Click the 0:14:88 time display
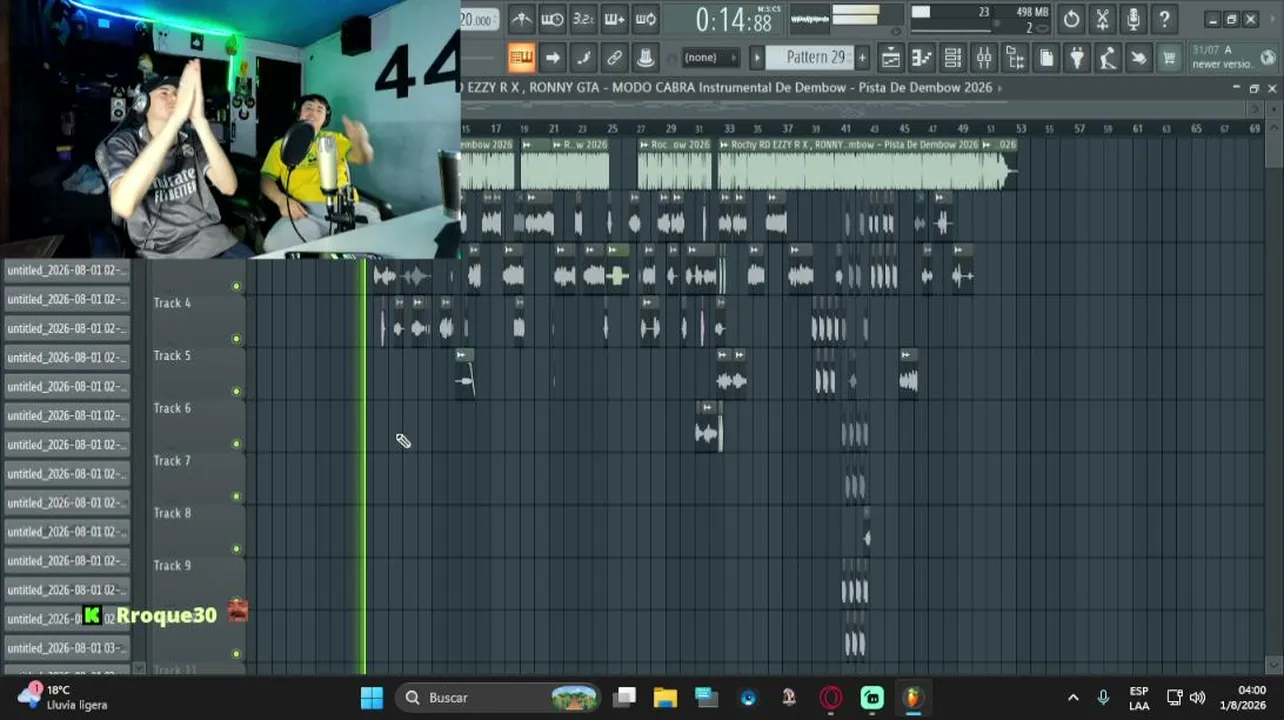The image size is (1284, 720). click(733, 20)
